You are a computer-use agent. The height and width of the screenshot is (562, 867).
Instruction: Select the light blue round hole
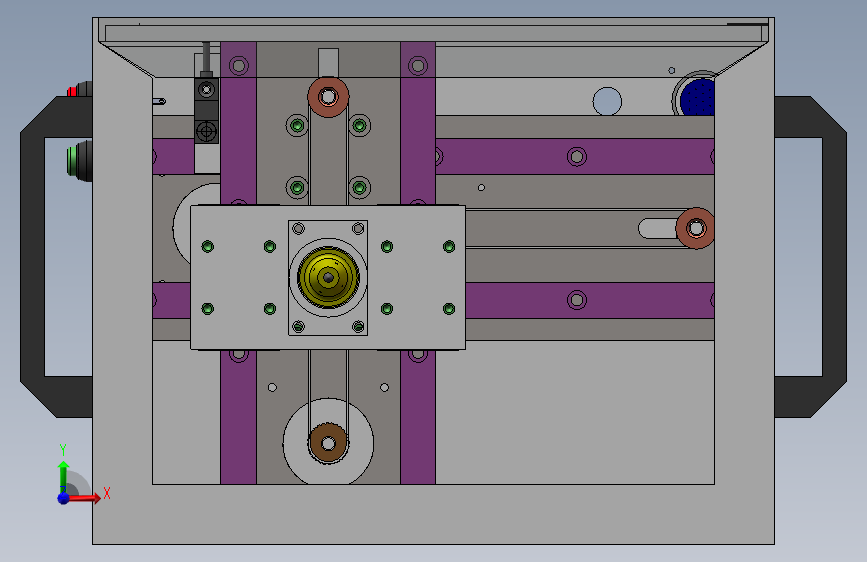(607, 102)
